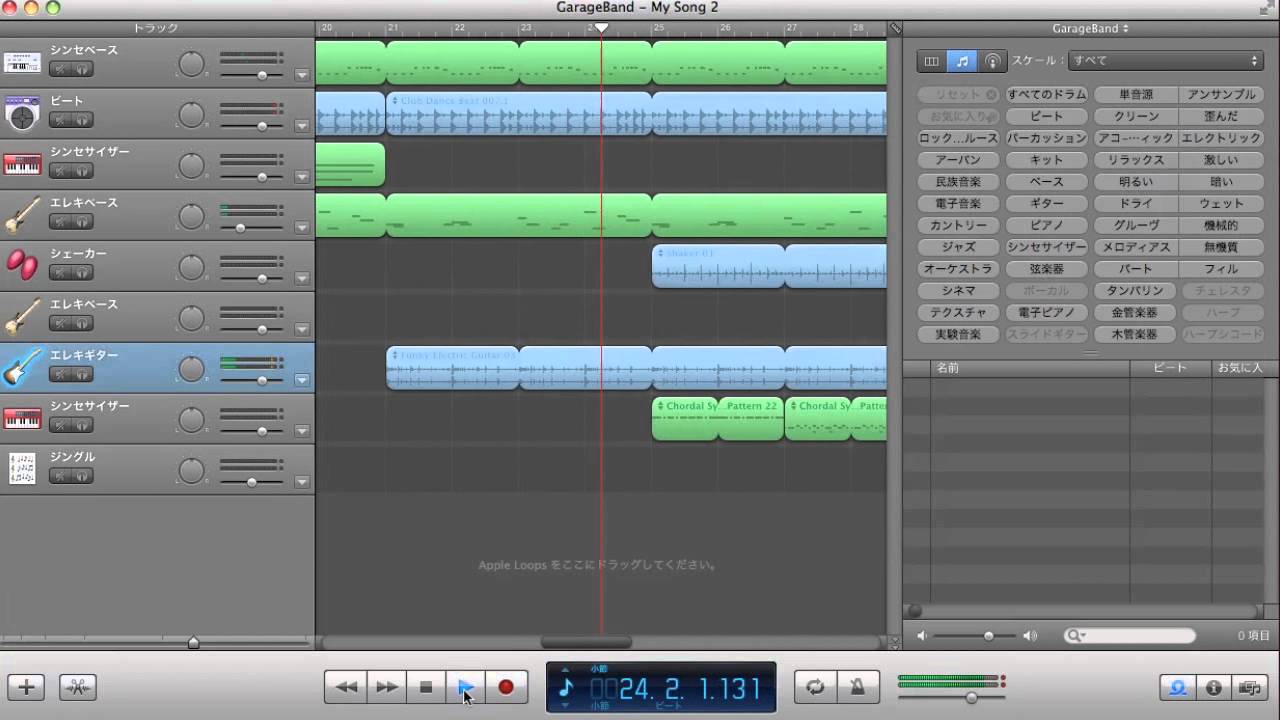Click the note icon in the LCD display
1280x720 pixels.
(566, 688)
